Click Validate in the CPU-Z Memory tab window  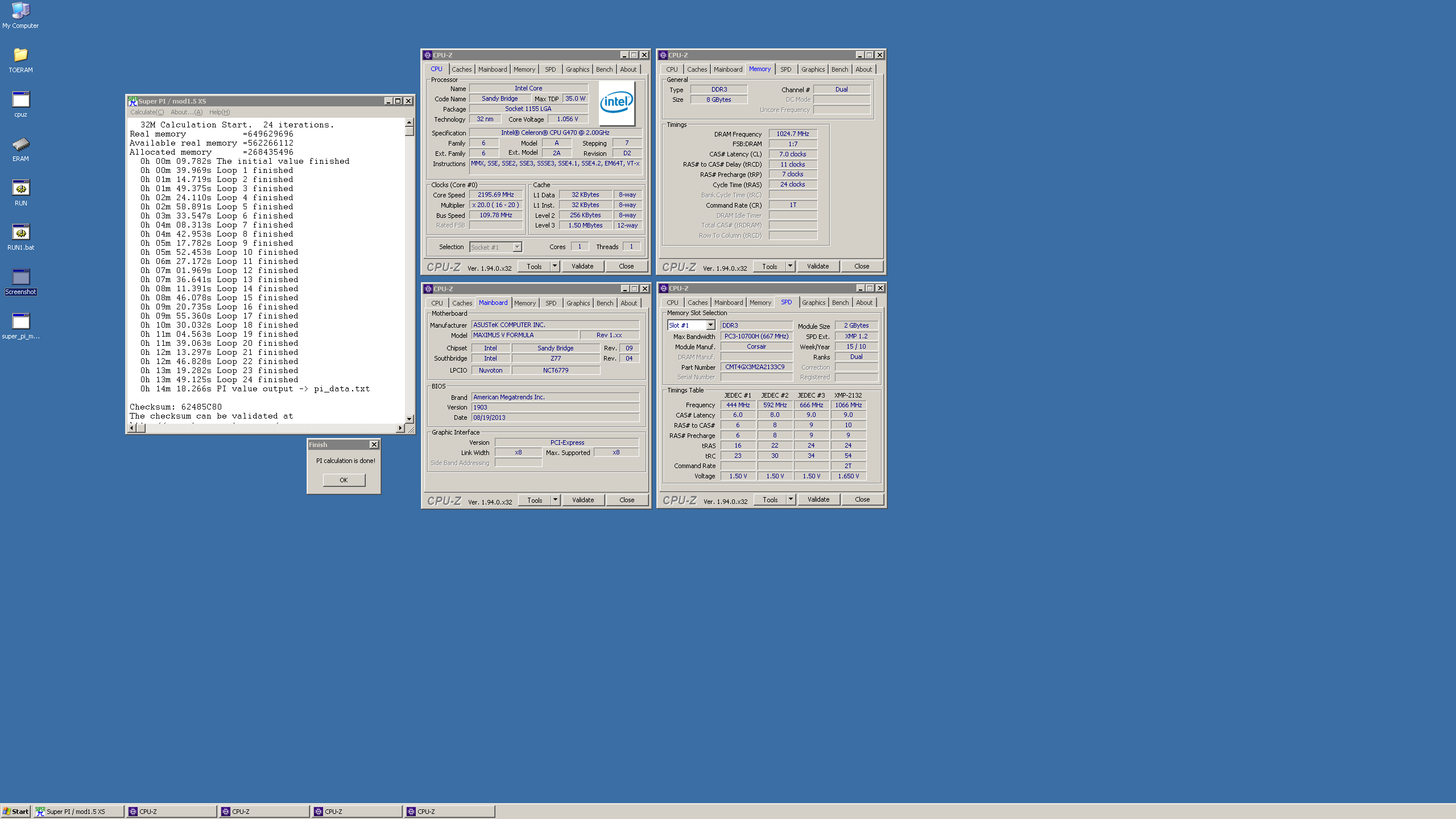tap(818, 266)
